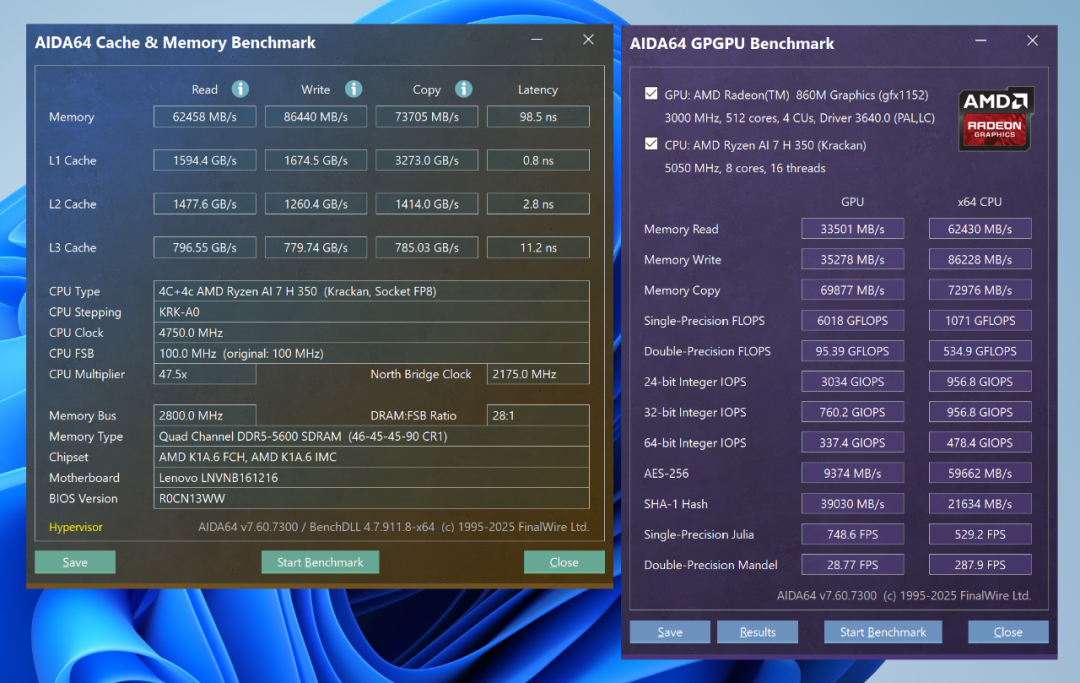1080x683 pixels.
Task: Click Motherboard Lenovo LNVNB161216 field
Action: pos(371,477)
